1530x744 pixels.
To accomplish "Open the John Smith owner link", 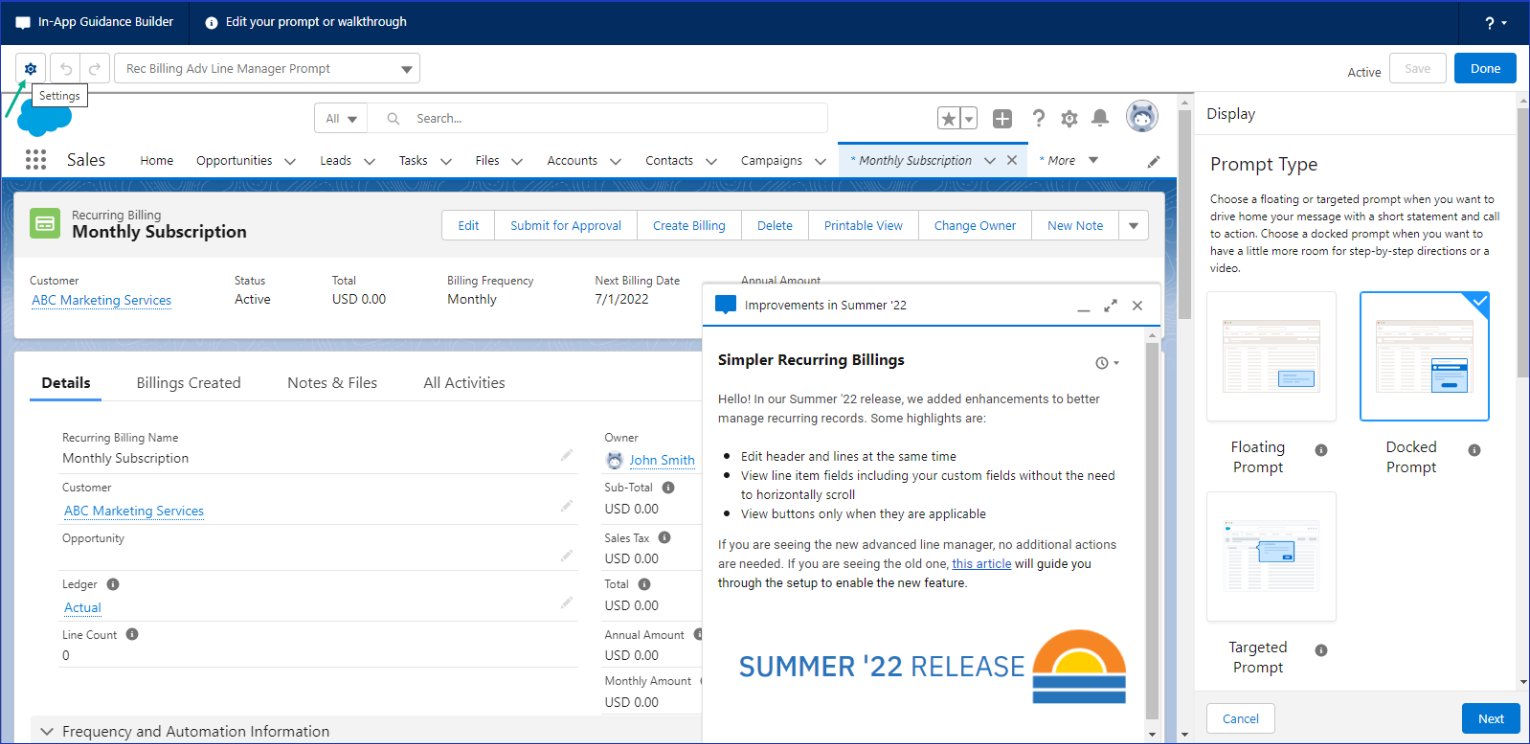I will point(662,460).
